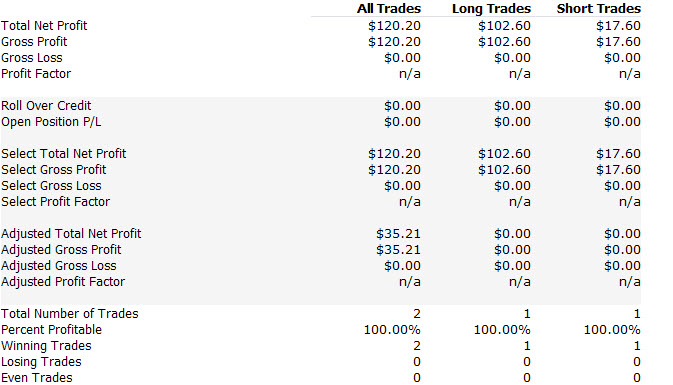Click Percent Profitable 100.00% under All Trades
This screenshot has height=385, width=673.
pos(392,330)
